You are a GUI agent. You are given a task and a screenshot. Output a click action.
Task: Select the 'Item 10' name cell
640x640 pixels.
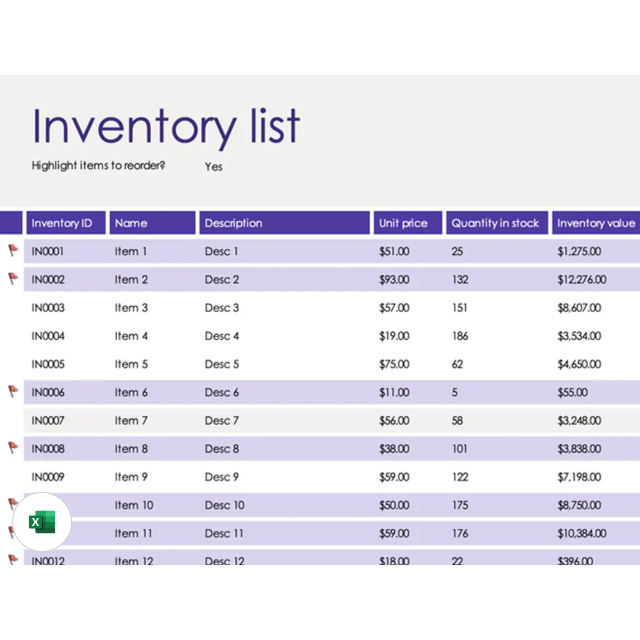[x=134, y=505]
